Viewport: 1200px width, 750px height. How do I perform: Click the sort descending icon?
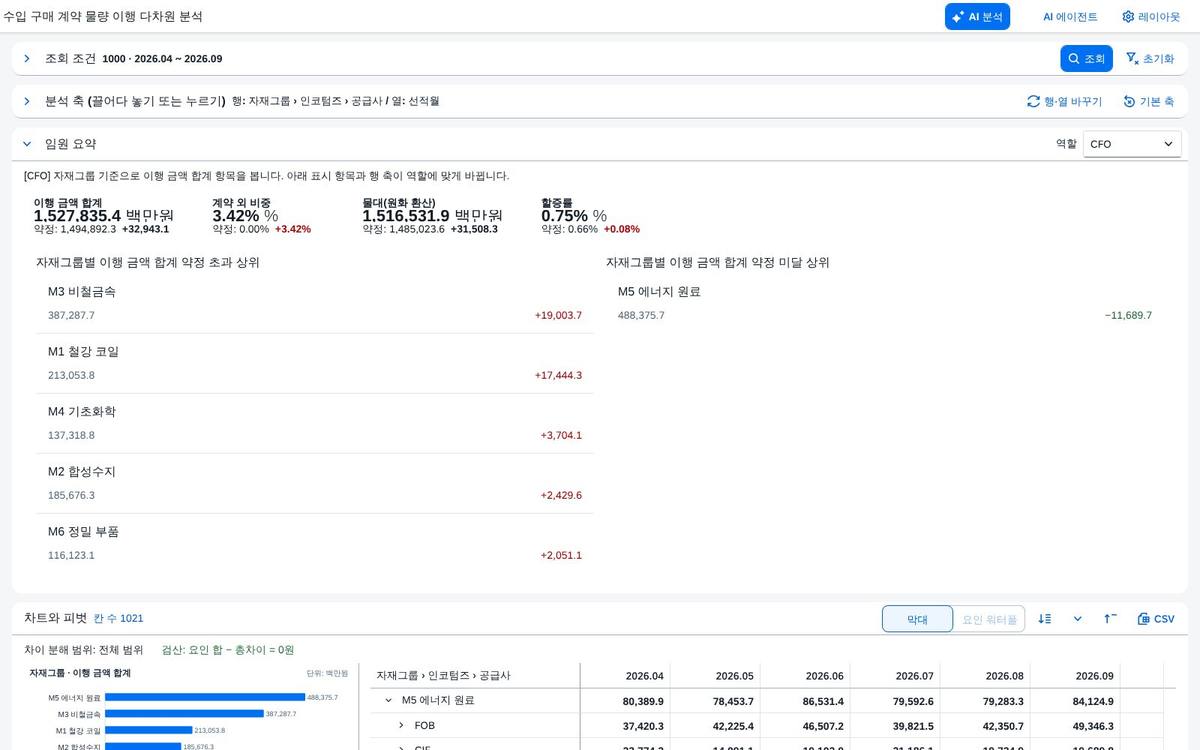coord(1045,619)
